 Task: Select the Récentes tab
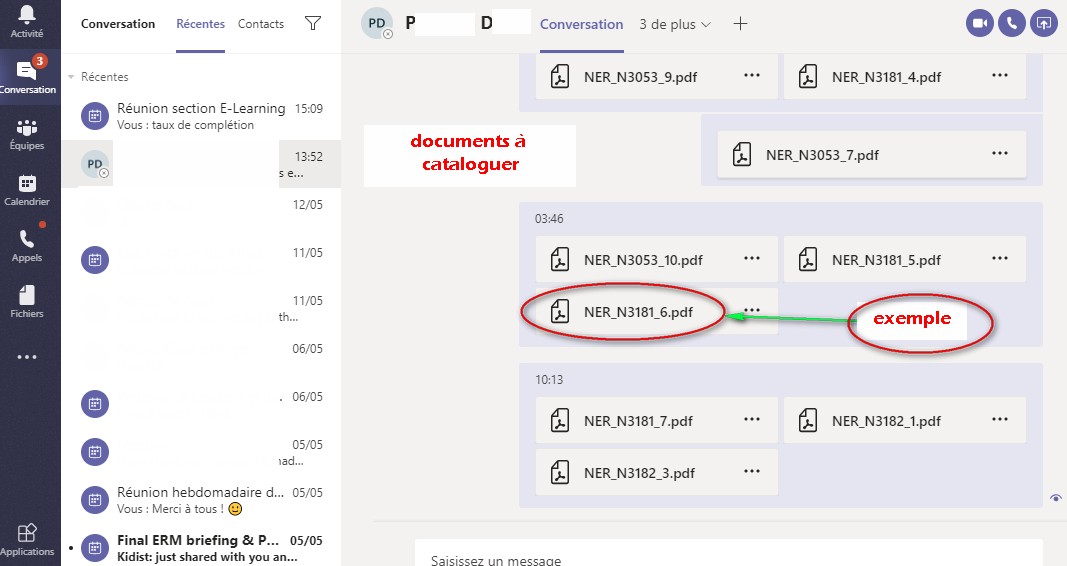[200, 24]
